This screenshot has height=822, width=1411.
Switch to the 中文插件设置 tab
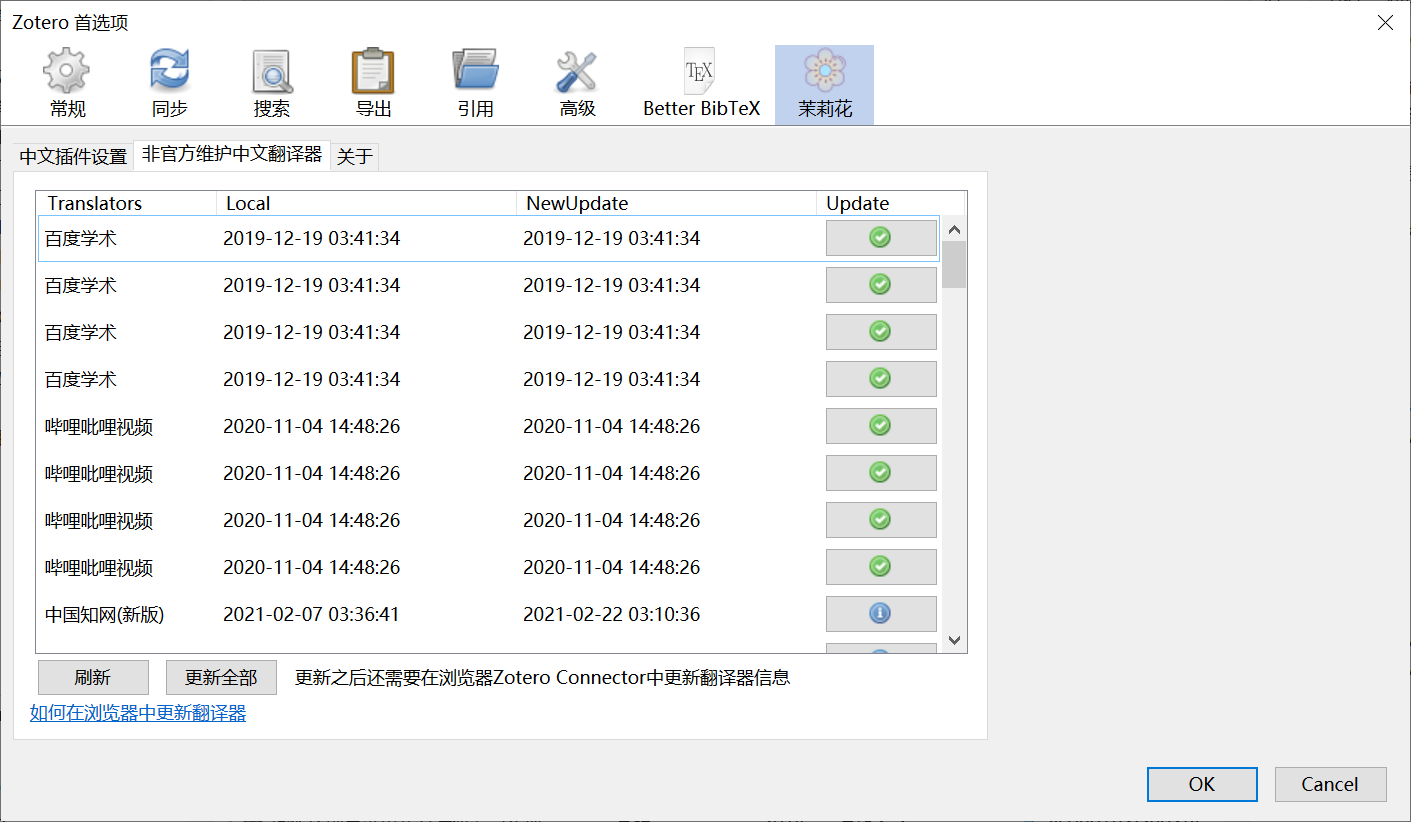coord(74,157)
